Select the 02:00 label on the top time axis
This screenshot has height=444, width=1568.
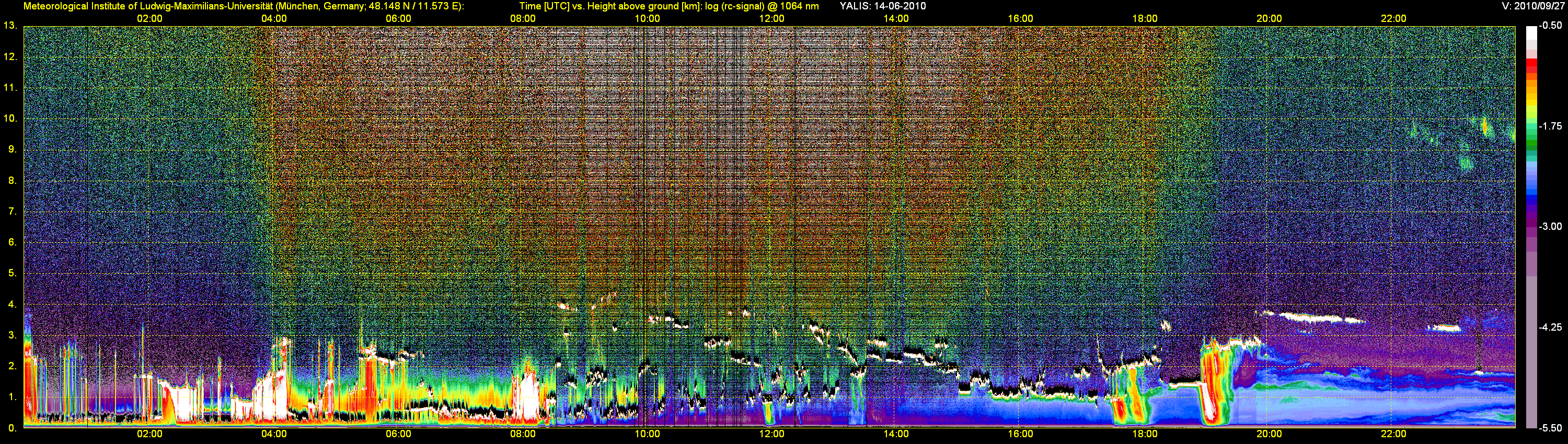point(149,19)
